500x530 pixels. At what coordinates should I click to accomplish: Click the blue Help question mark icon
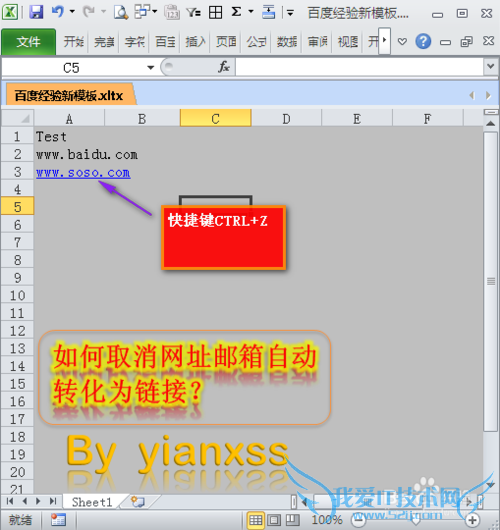pos(423,42)
